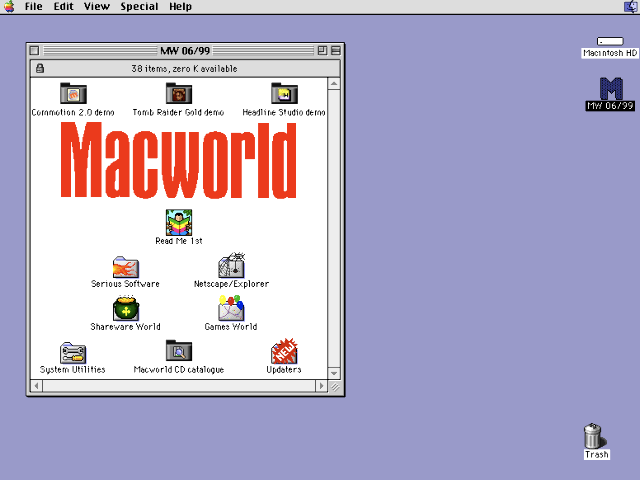Click the MW 06/99 window close box
The width and height of the screenshot is (640, 480).
[x=34, y=51]
